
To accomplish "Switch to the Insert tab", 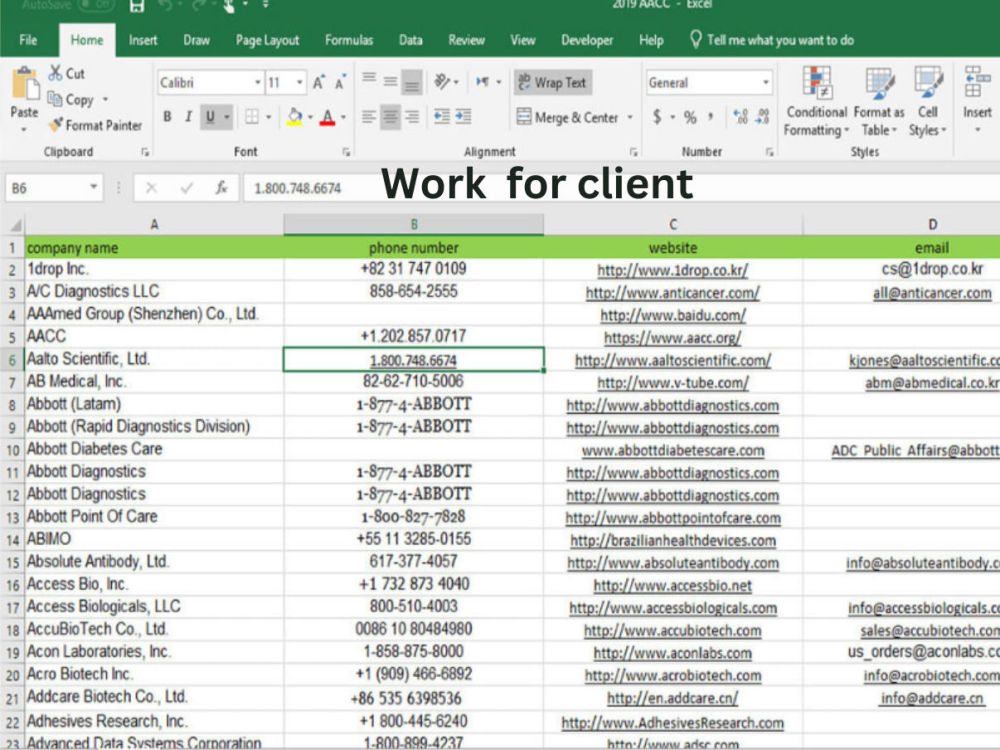I will coord(143,40).
